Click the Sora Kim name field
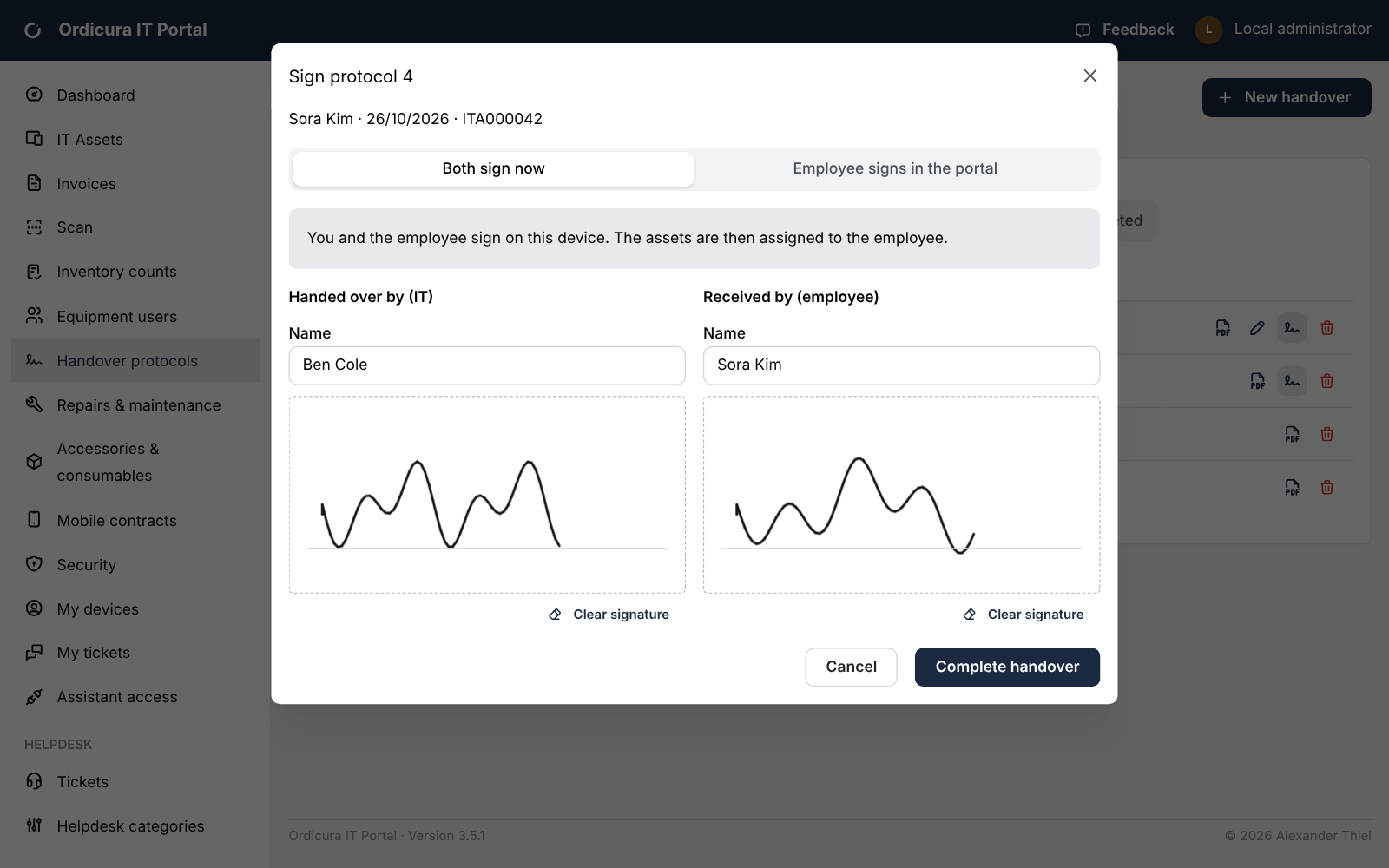 [901, 365]
